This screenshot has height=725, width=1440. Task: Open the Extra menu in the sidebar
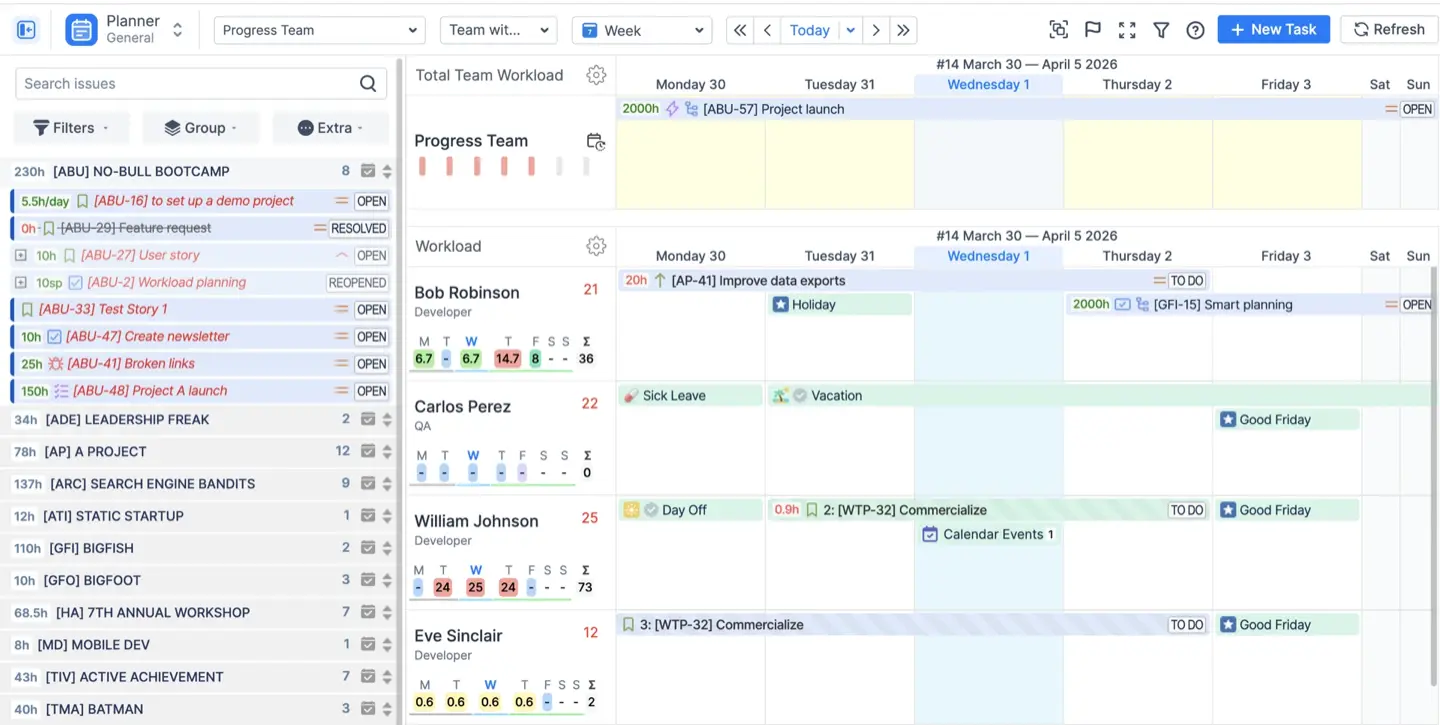331,127
